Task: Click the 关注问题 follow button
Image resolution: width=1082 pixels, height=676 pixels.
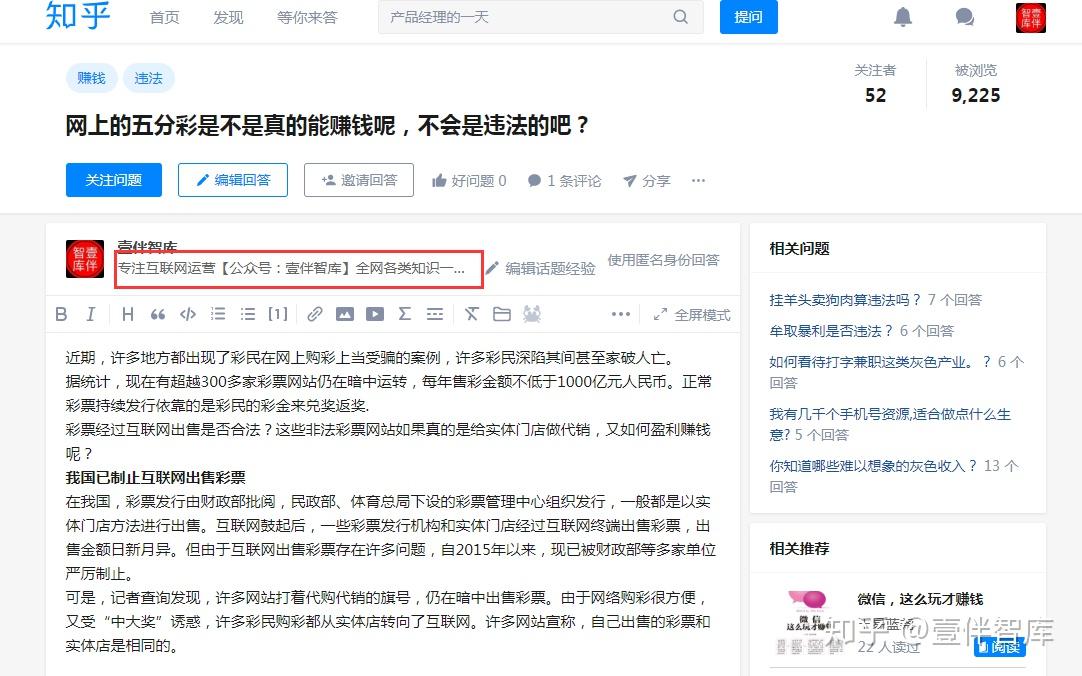Action: point(113,181)
